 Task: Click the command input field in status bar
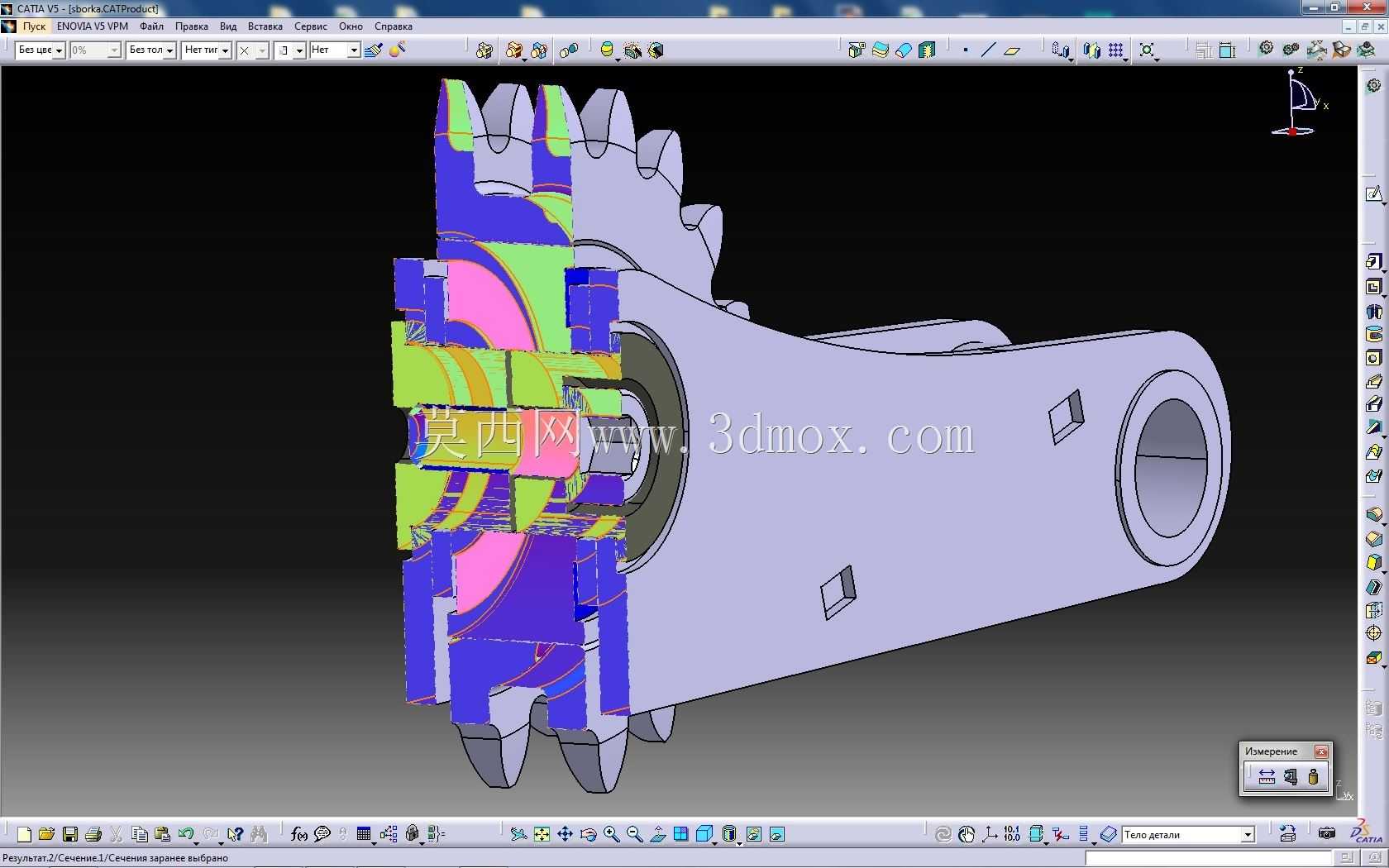(x=1209, y=858)
